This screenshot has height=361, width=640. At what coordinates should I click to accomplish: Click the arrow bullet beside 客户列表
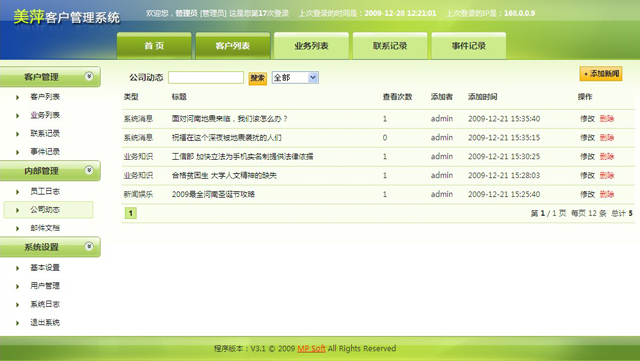tap(18, 97)
